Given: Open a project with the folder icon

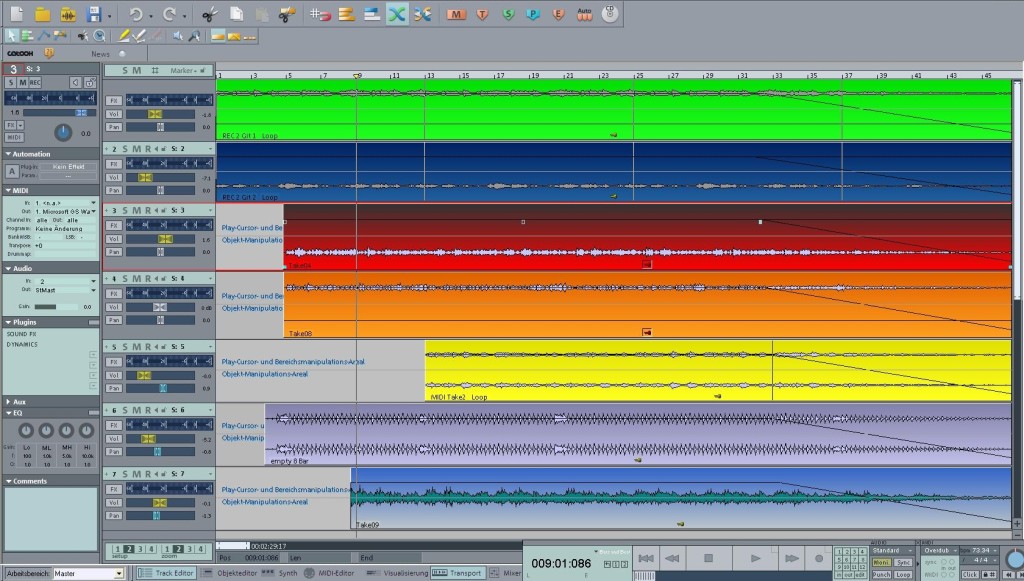Looking at the screenshot, I should click(x=42, y=14).
